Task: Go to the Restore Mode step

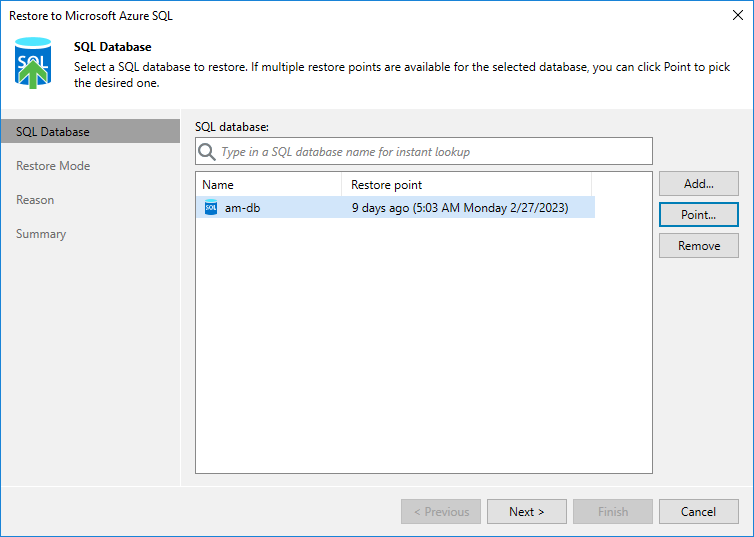Action: [x=53, y=166]
